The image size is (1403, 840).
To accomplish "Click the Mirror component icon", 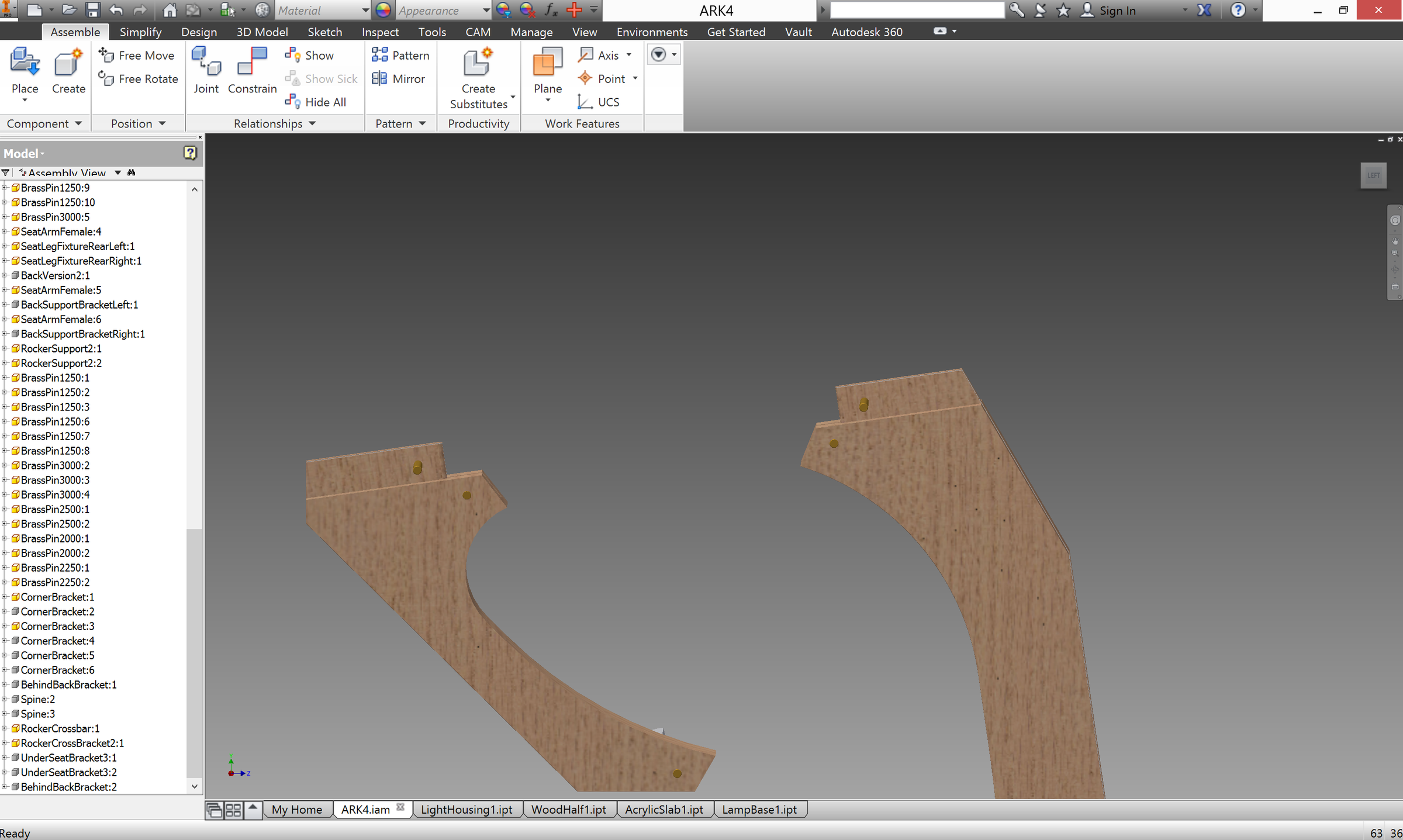I will coord(379,78).
